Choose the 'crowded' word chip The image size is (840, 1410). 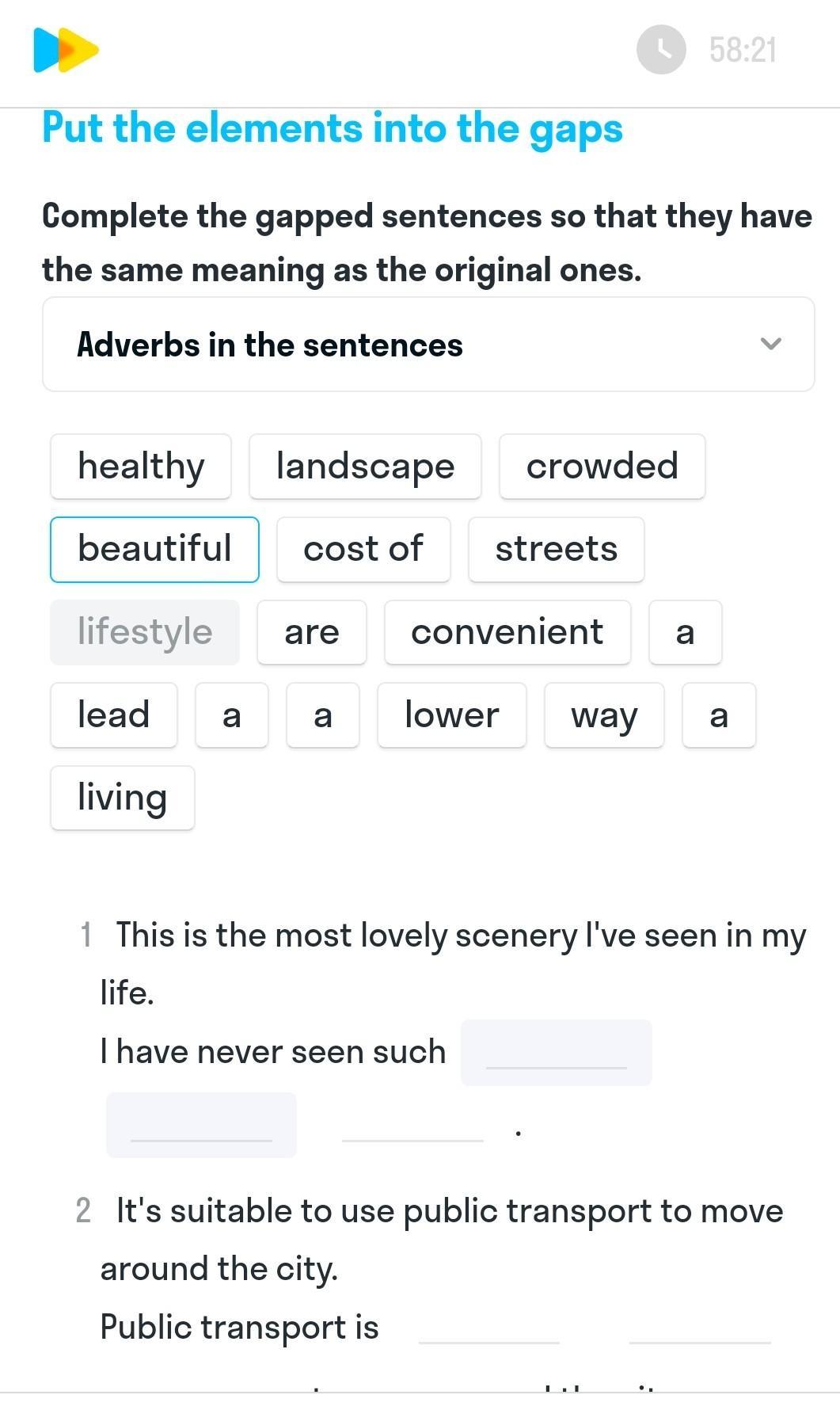(x=602, y=467)
